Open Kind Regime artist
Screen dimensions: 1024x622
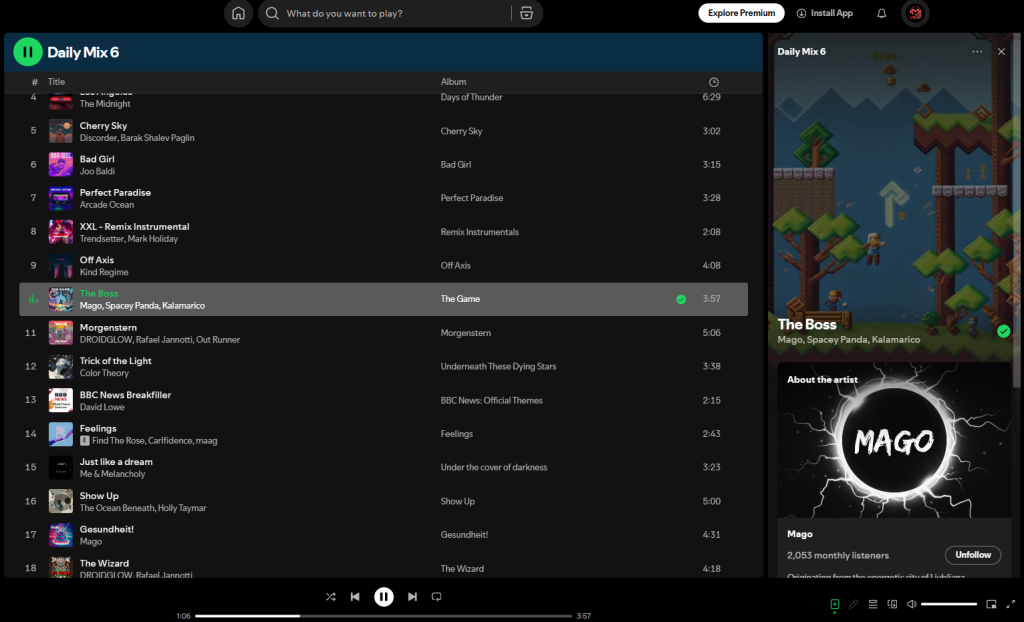coord(104,272)
